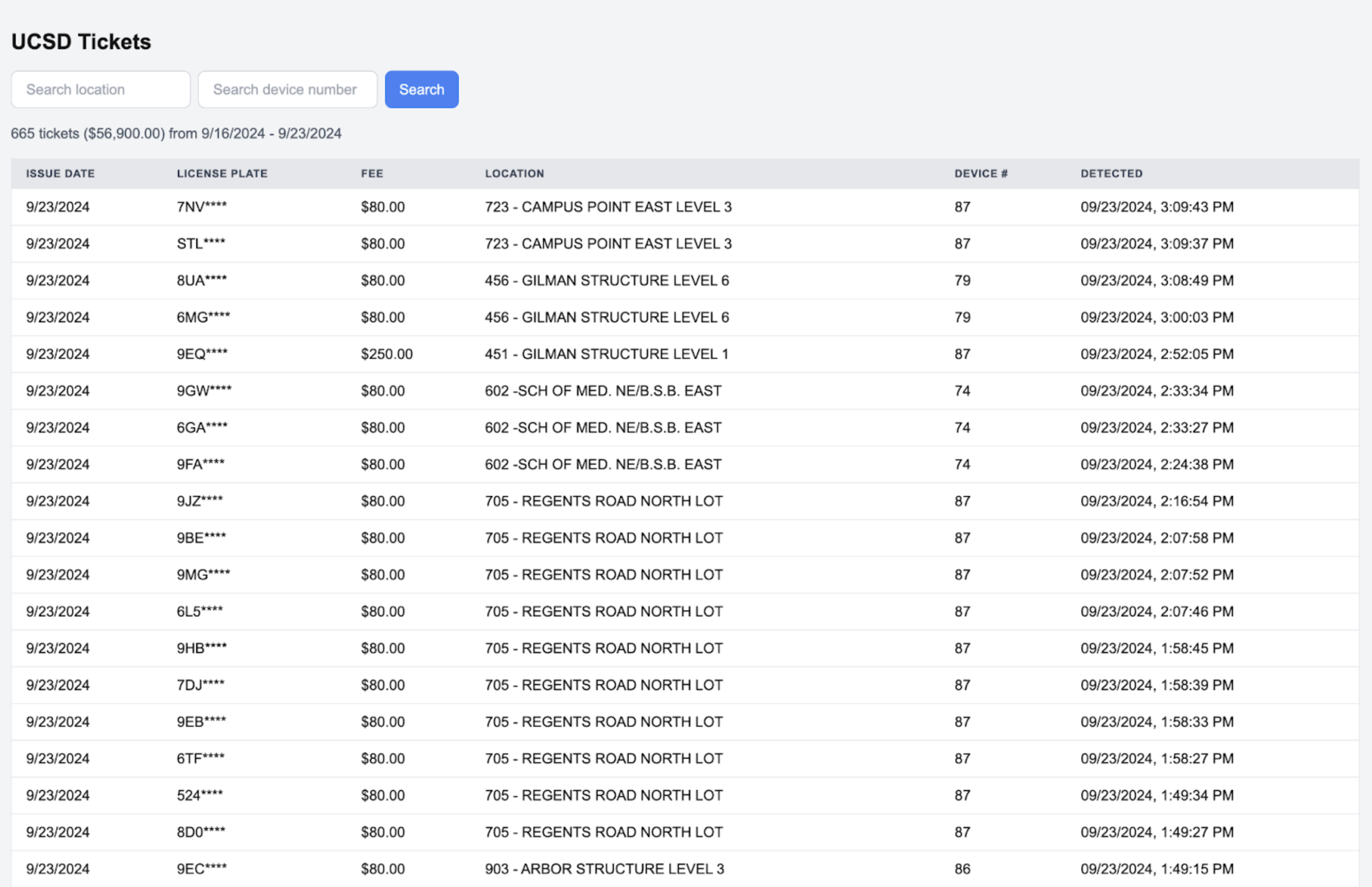Sort the table by DEVICE # column
1372x887 pixels.
[980, 173]
